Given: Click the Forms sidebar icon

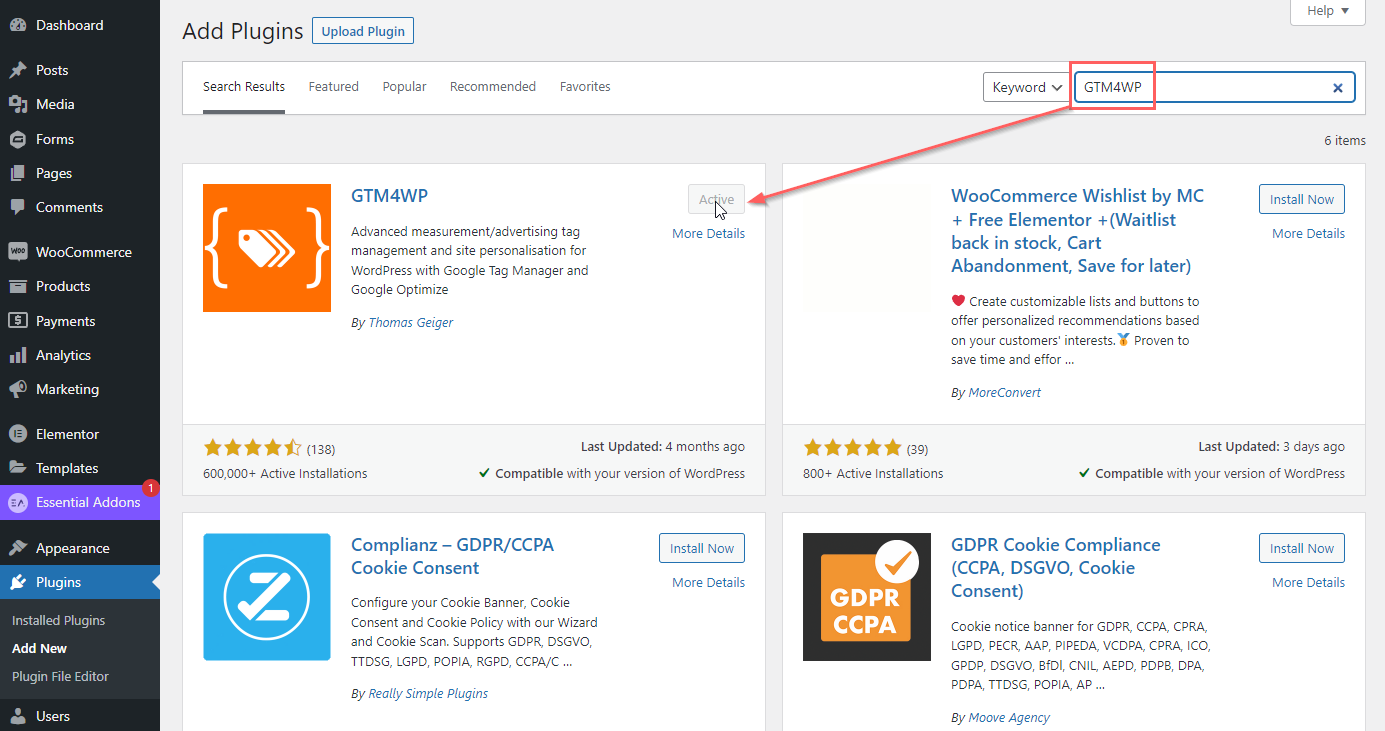Looking at the screenshot, I should click(x=18, y=139).
